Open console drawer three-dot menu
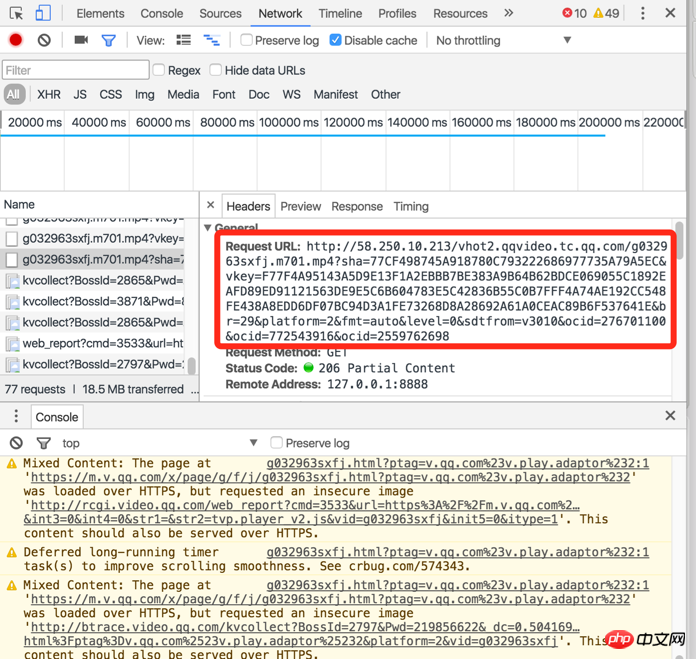The width and height of the screenshot is (696, 659). tap(16, 416)
